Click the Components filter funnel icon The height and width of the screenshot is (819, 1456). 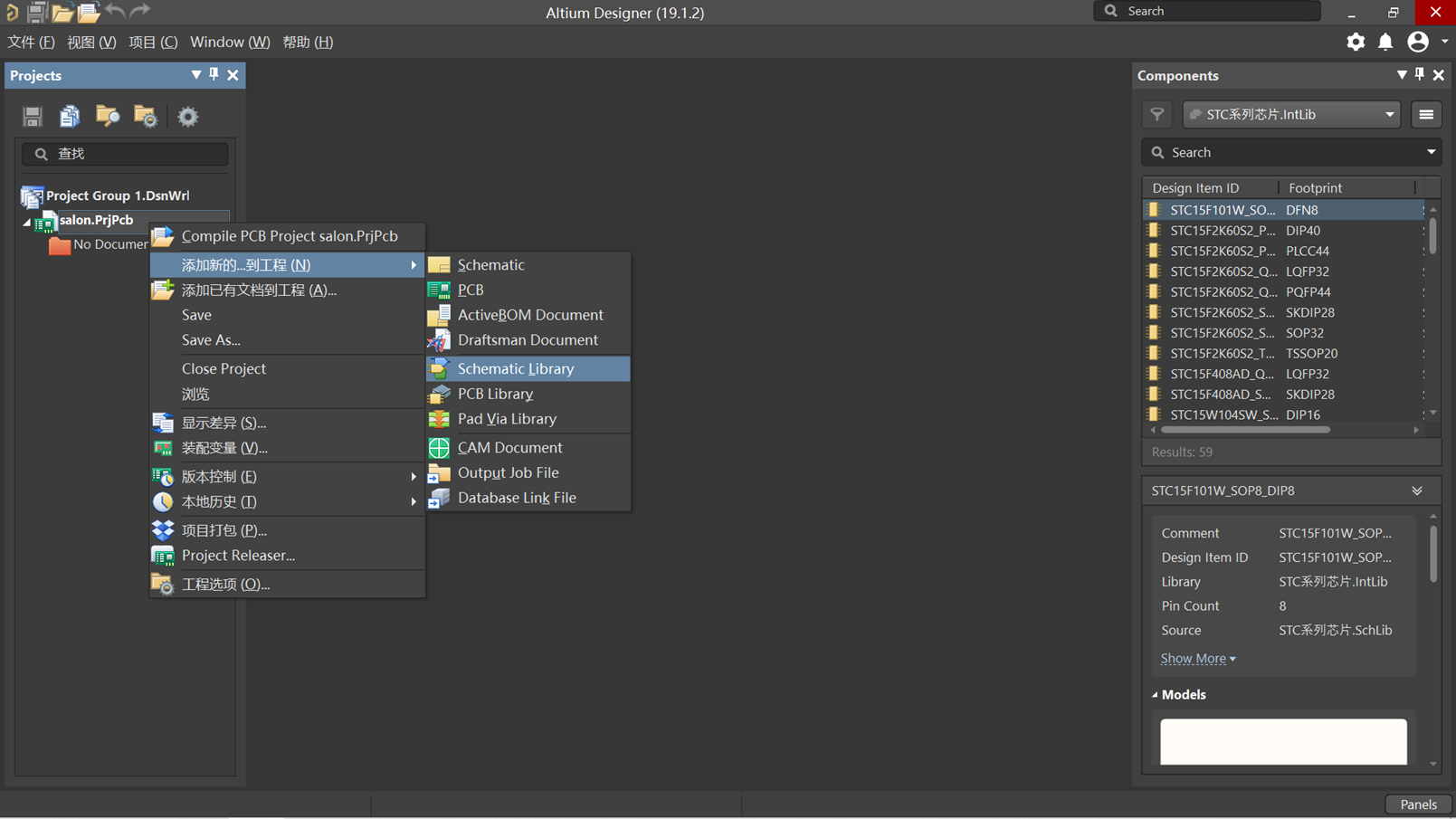(x=1157, y=115)
